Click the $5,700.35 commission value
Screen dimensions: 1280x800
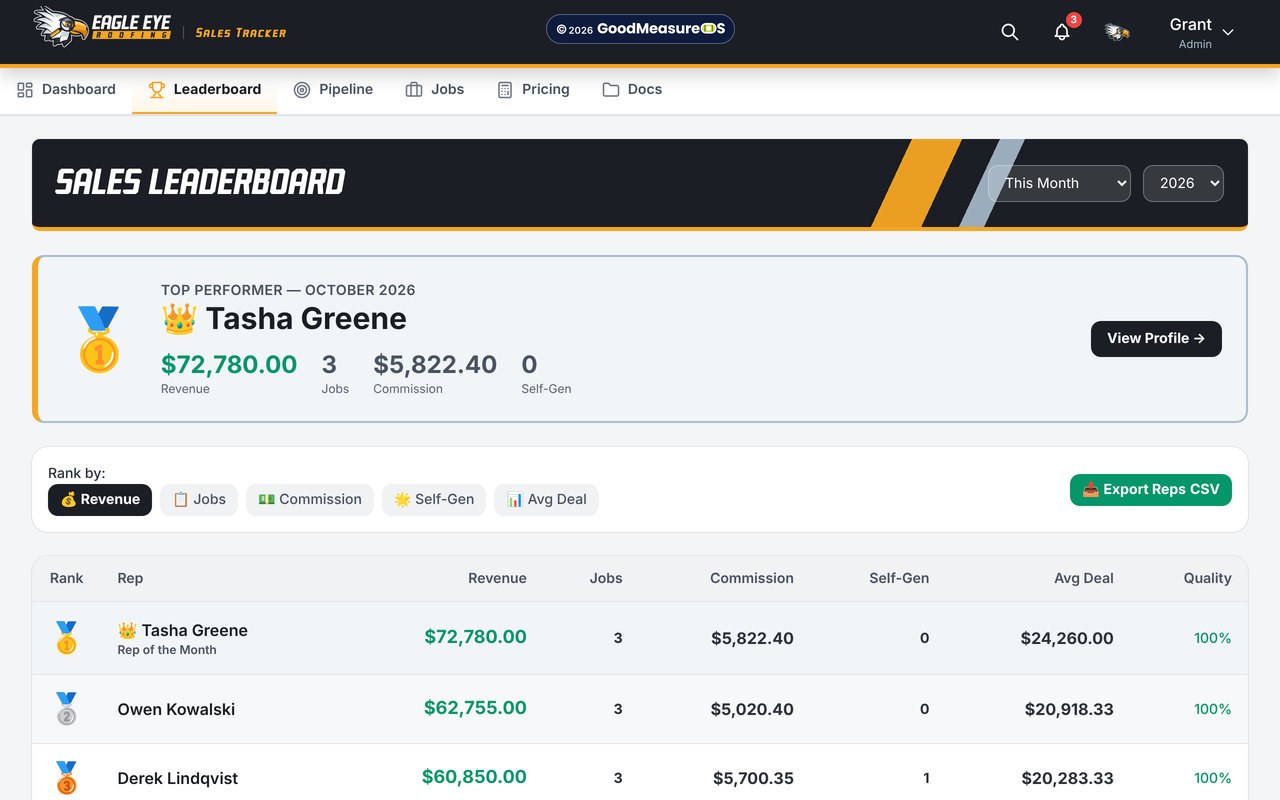753,778
